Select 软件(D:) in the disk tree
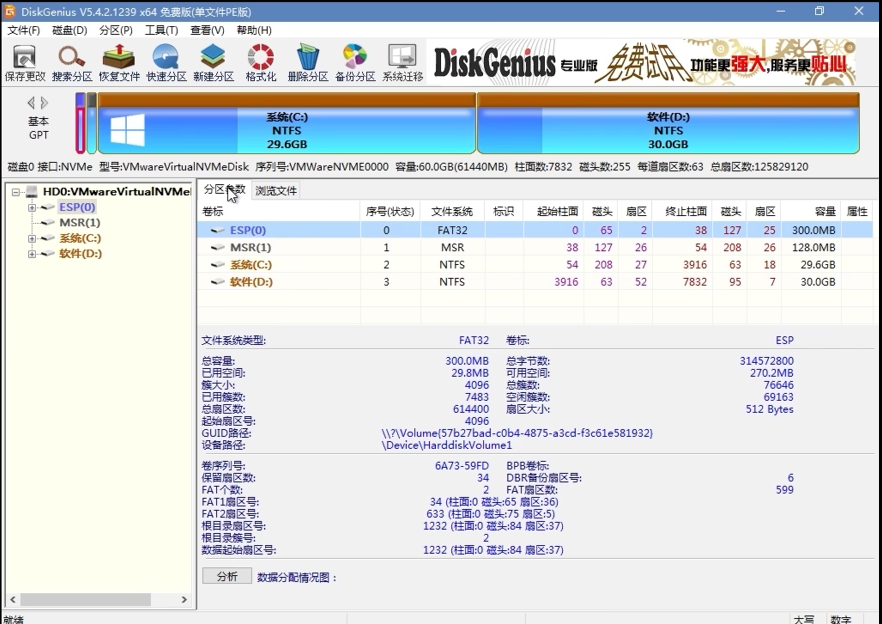 click(80, 254)
